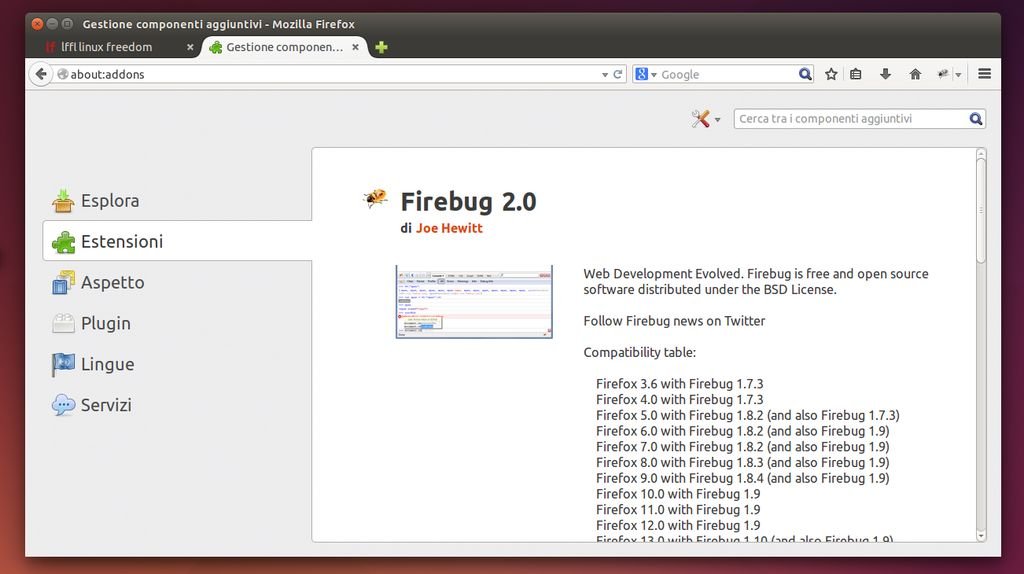
Task: Bookmark this page with the star icon
Action: point(831,74)
